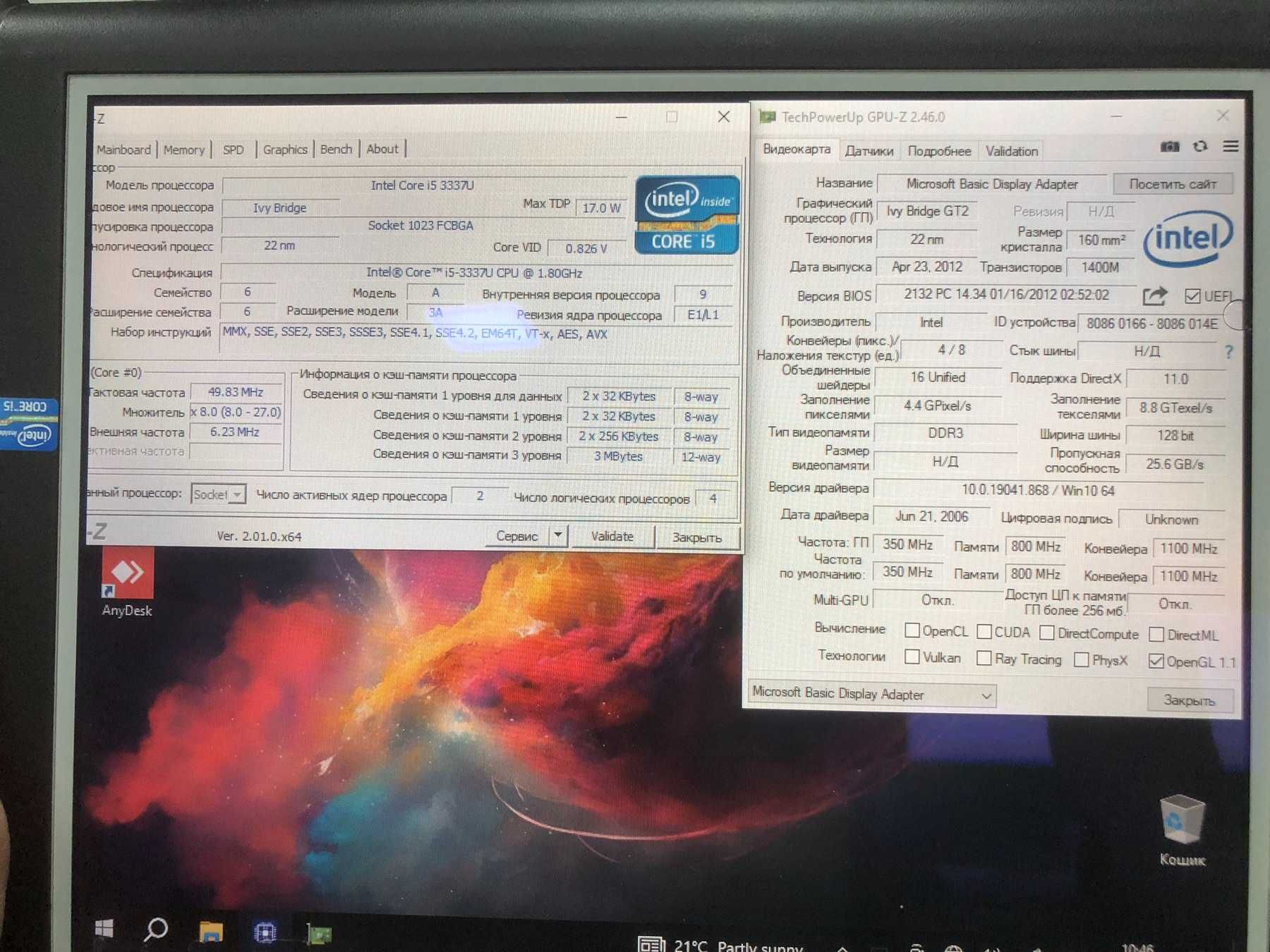Click the 25.6 GB/s bandwidth value
This screenshot has height=952, width=1270.
(x=1175, y=464)
